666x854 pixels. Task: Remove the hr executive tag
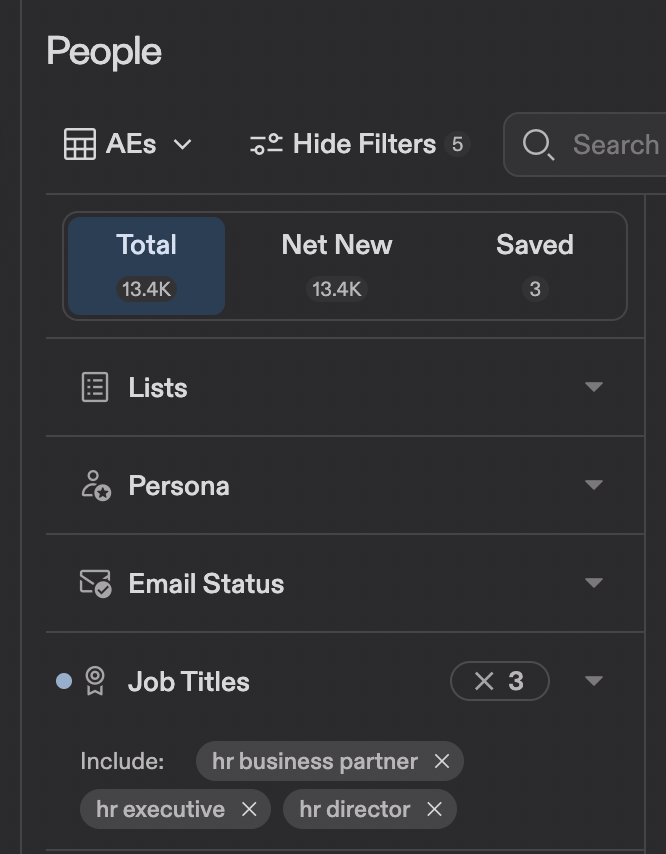click(x=249, y=809)
